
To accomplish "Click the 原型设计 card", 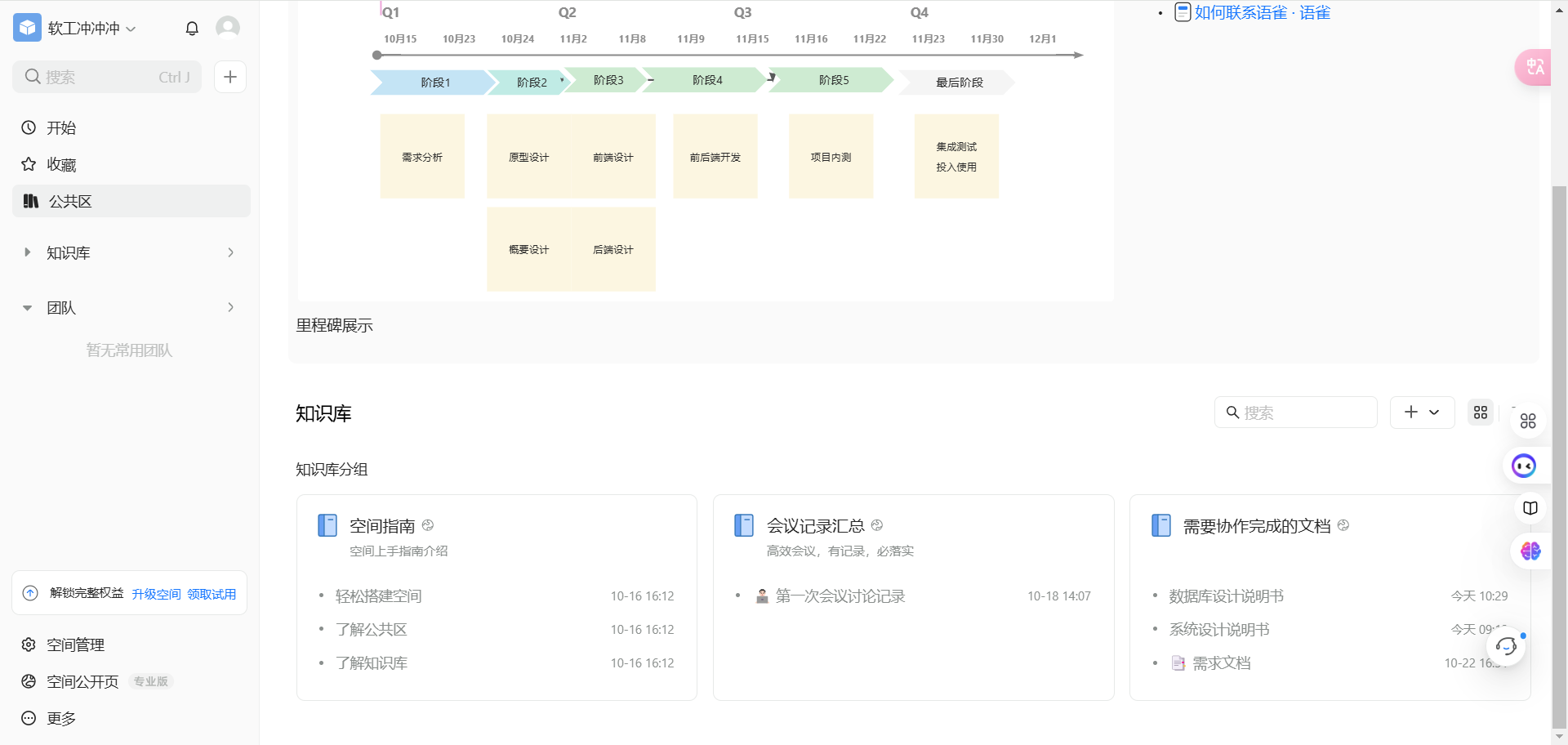I will pos(529,157).
